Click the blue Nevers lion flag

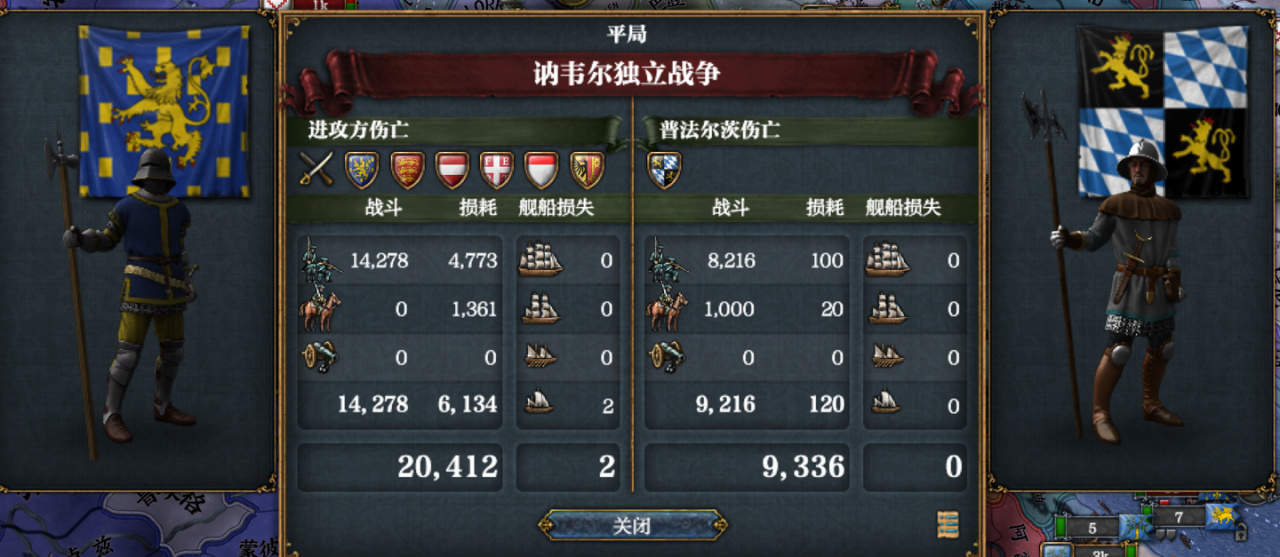coord(164,112)
